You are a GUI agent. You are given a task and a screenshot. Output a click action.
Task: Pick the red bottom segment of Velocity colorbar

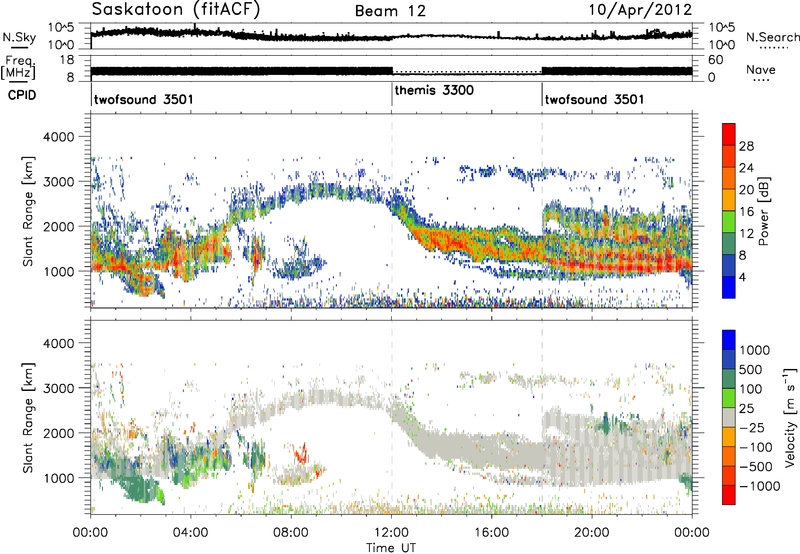[729, 495]
